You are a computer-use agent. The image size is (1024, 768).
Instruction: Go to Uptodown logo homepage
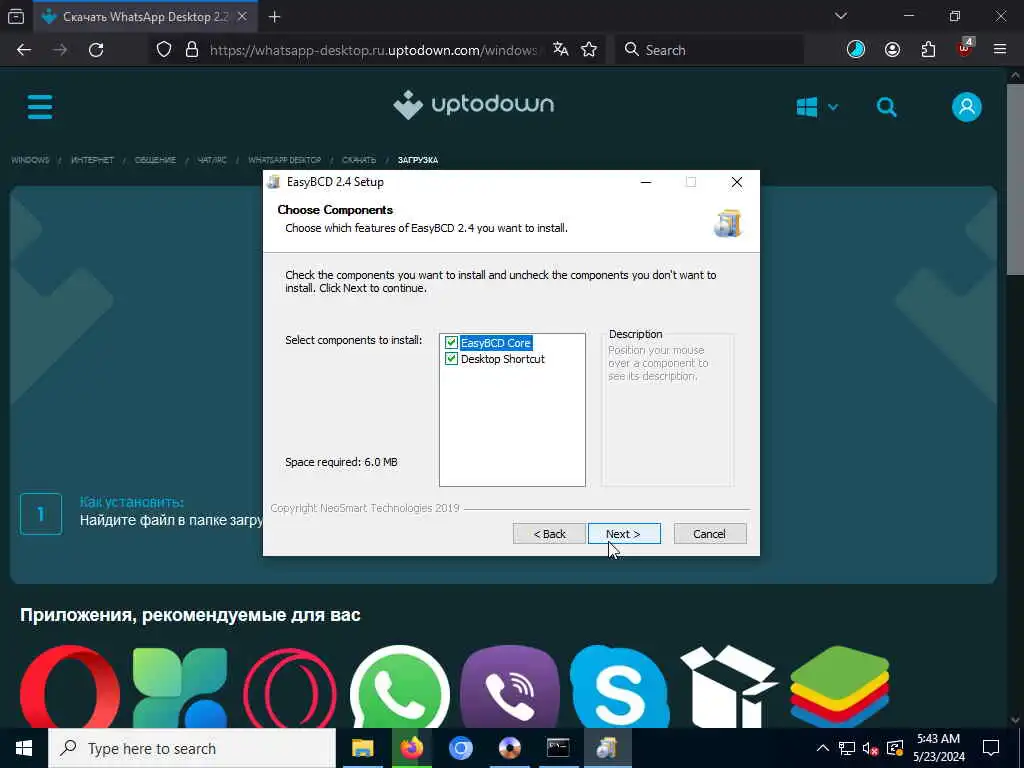[473, 104]
